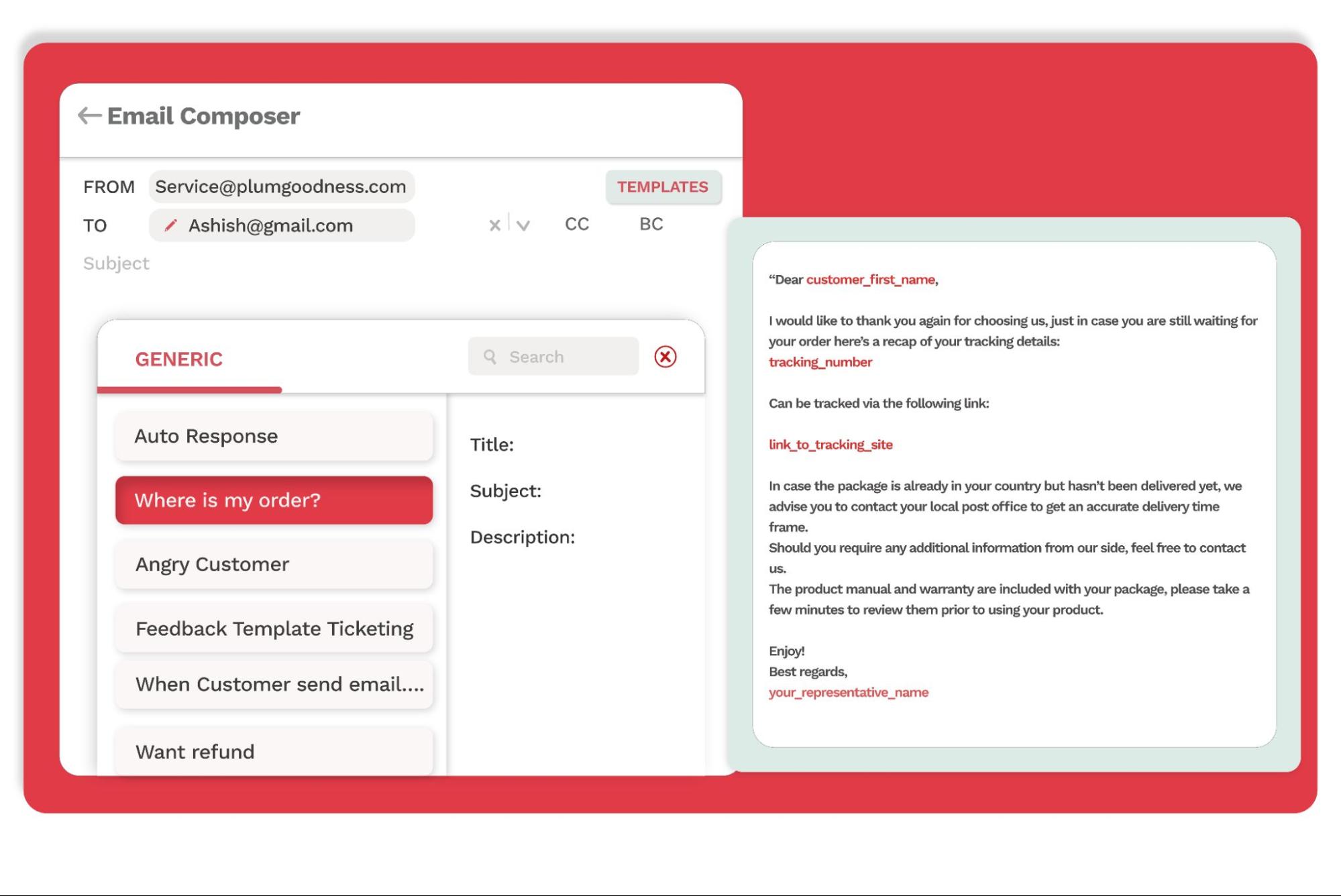
Task: Click the link_to_tracking_site placeholder
Action: coord(830,445)
